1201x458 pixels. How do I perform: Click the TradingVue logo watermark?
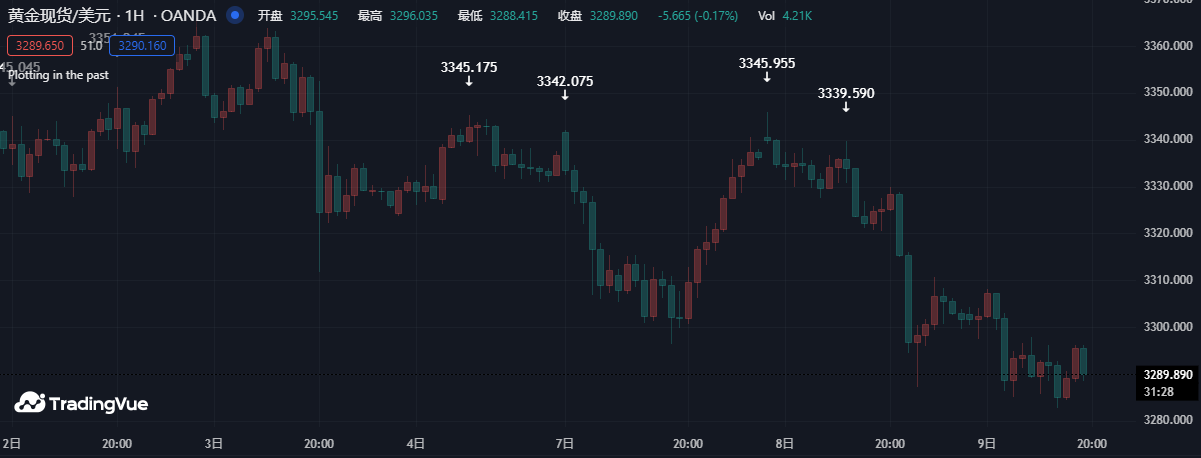coord(81,403)
